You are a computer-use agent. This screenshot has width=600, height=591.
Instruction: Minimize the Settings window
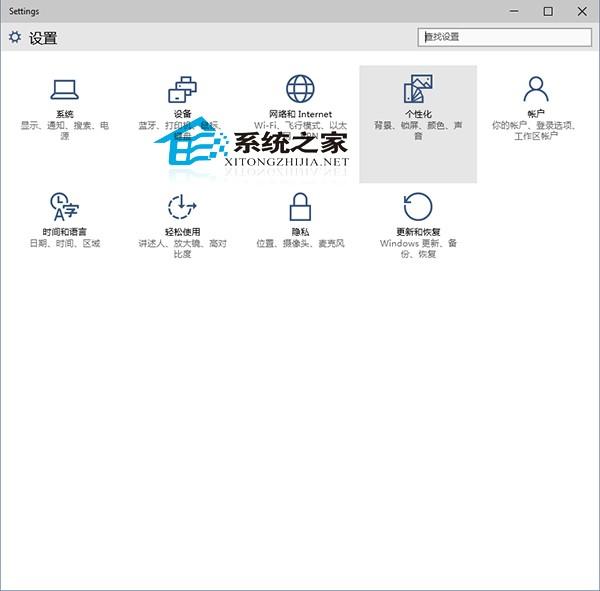[x=514, y=11]
